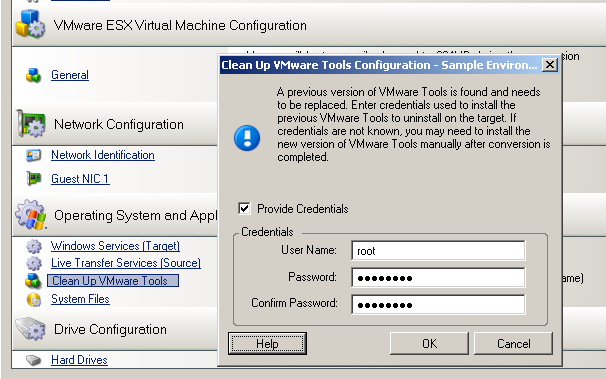Click the Operating System gear icon
Image resolution: width=606 pixels, height=379 pixels.
click(31, 214)
